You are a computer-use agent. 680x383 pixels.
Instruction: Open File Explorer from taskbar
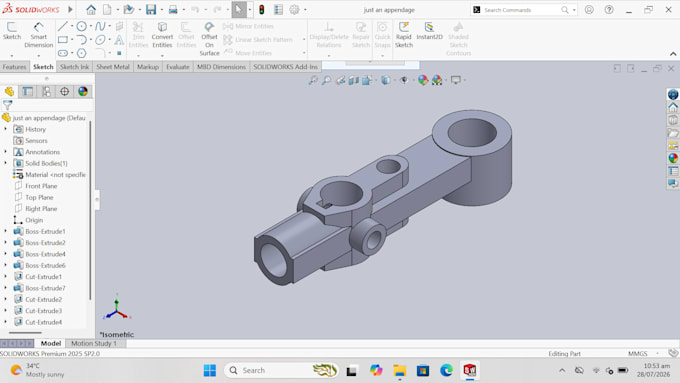399,370
